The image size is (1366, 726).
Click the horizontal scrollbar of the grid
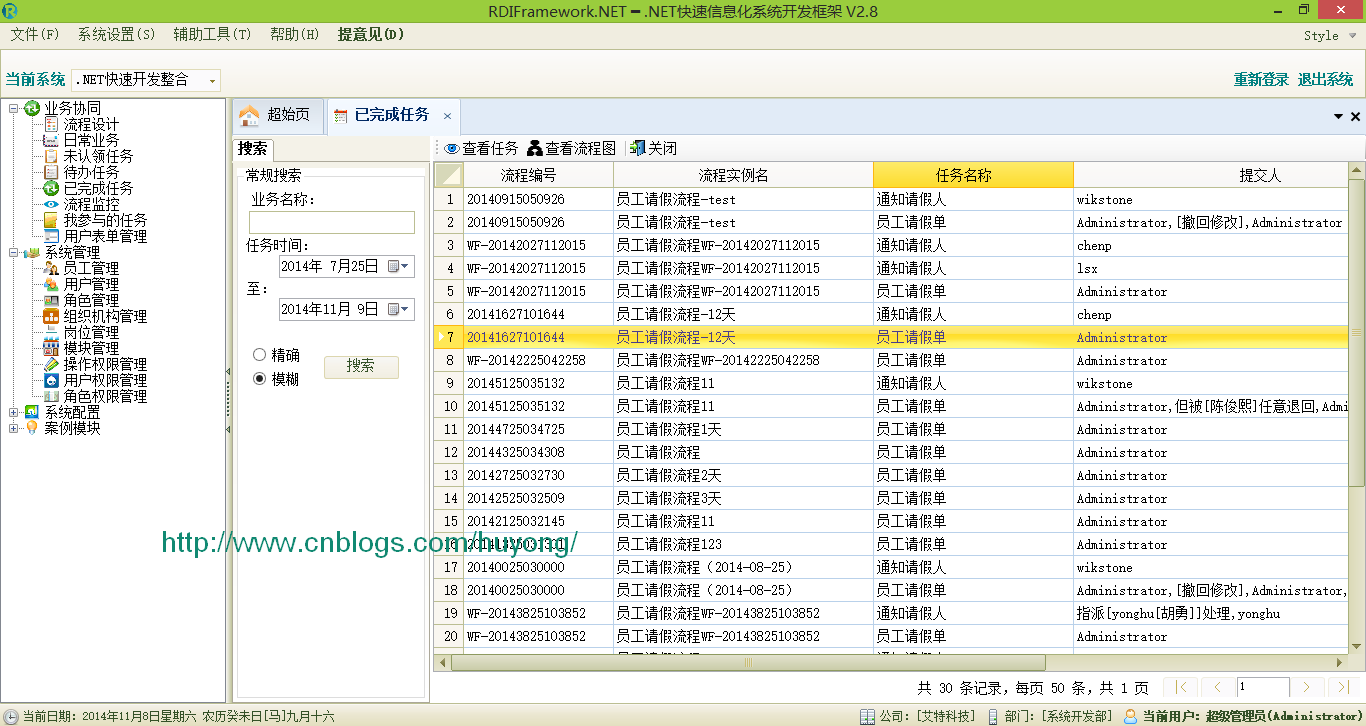coord(748,663)
